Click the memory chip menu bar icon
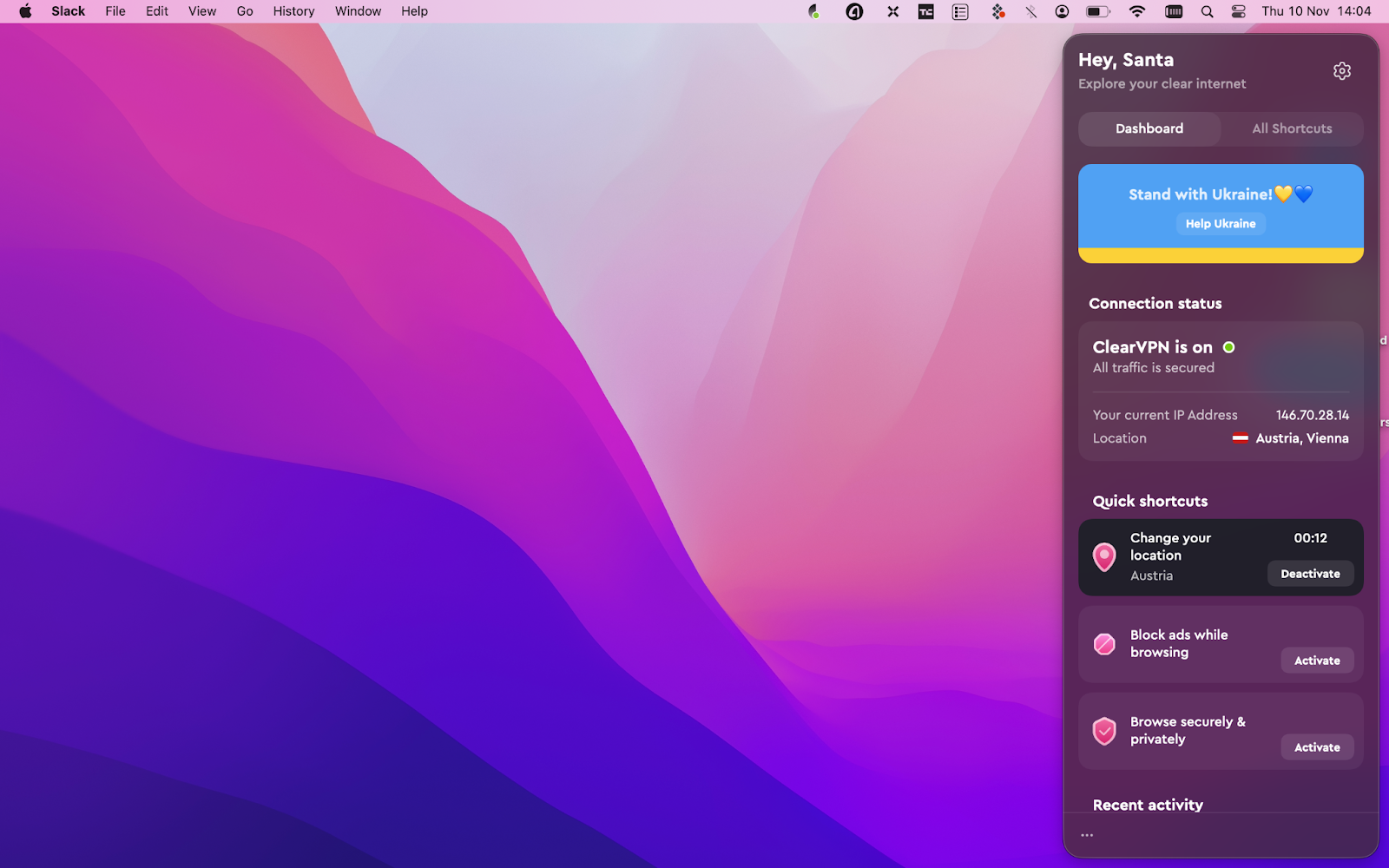Screen dimensions: 1389x868 1174,11
